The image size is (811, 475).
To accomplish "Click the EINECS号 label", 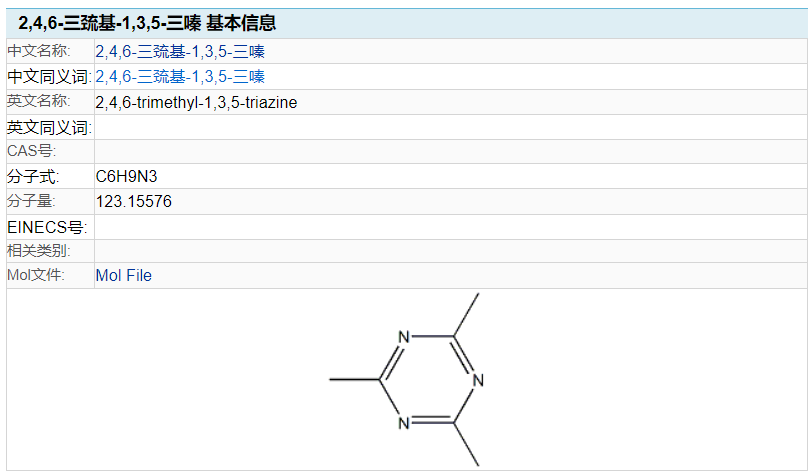I will click(x=47, y=227).
